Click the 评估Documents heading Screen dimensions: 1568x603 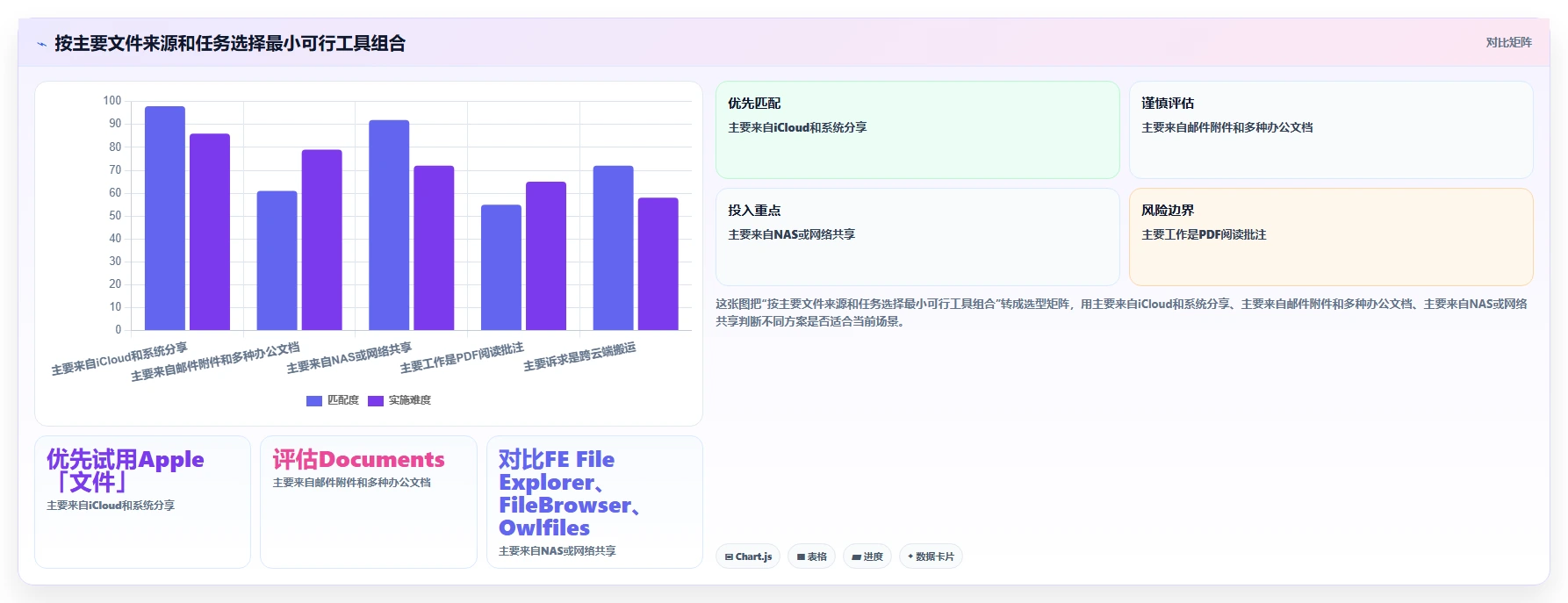pos(358,459)
